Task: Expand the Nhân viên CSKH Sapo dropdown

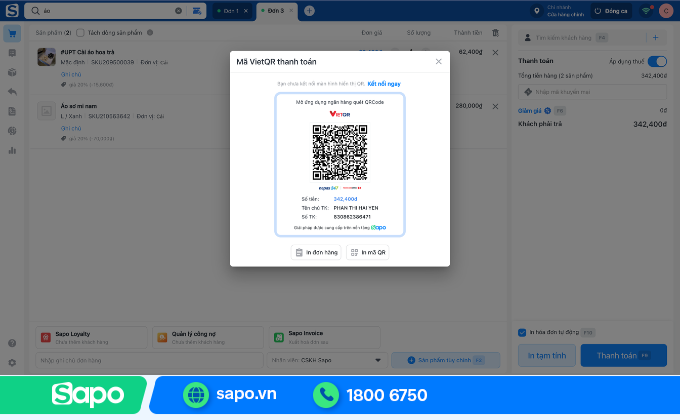Action: [326, 360]
